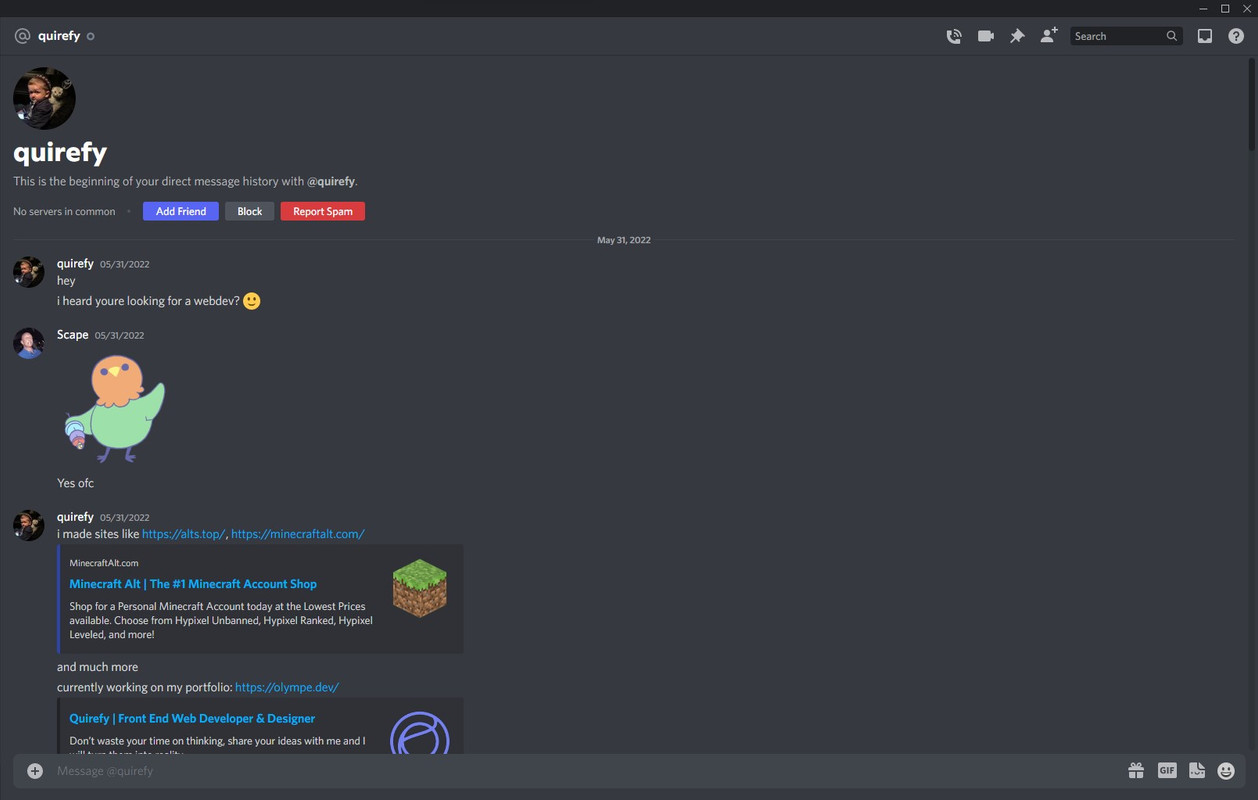Open the https://alts.top/ link
1258x800 pixels.
tap(184, 534)
